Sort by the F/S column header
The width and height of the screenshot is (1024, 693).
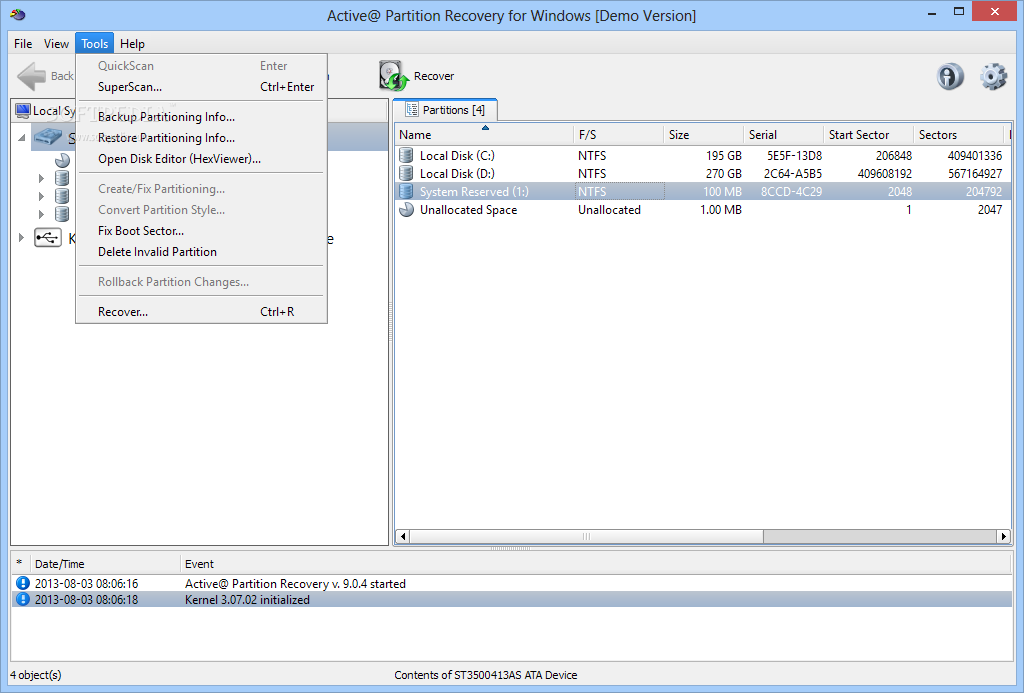point(618,135)
